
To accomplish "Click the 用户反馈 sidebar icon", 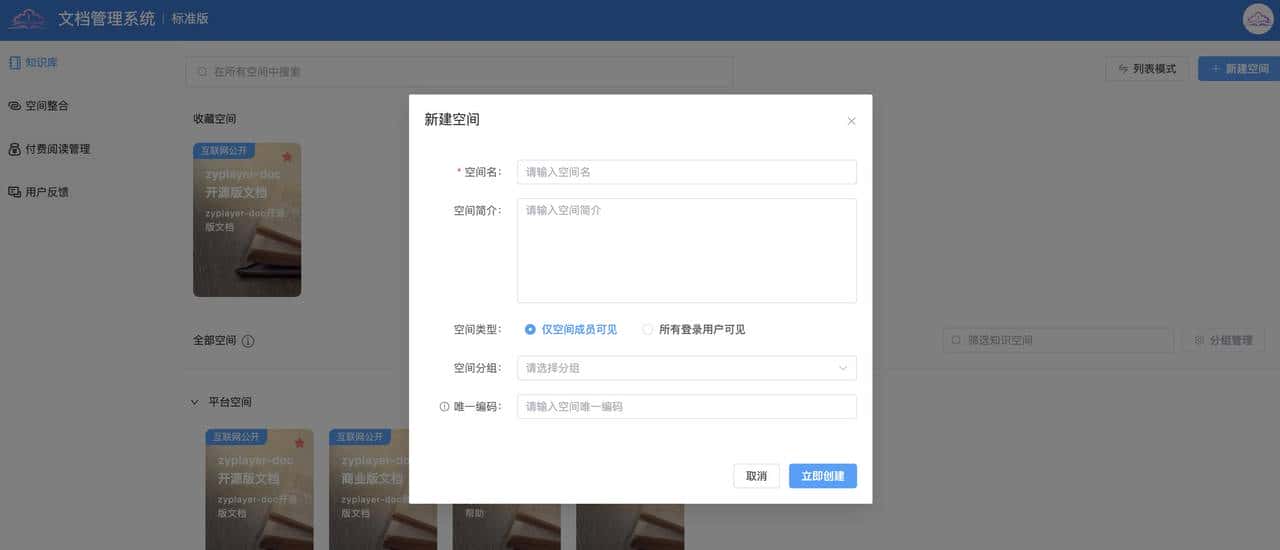I will (14, 192).
